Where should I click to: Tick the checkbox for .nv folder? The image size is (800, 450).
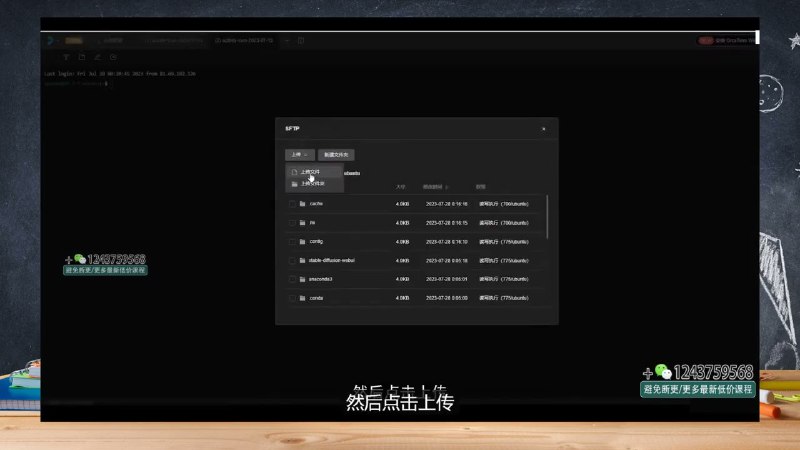tap(292, 223)
